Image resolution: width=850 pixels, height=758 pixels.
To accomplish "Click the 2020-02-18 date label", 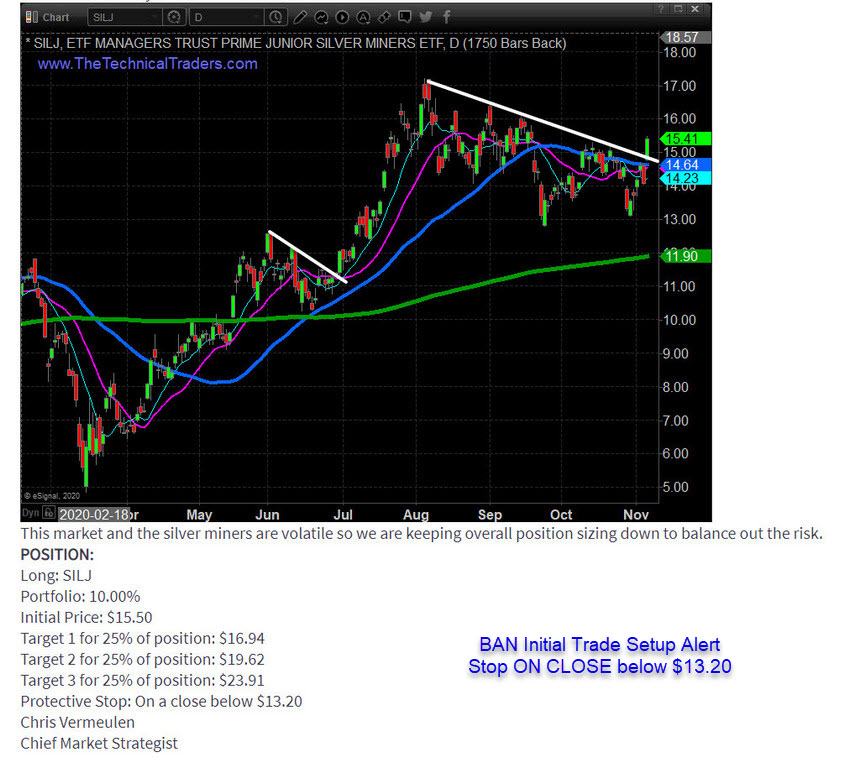I will click(x=94, y=514).
